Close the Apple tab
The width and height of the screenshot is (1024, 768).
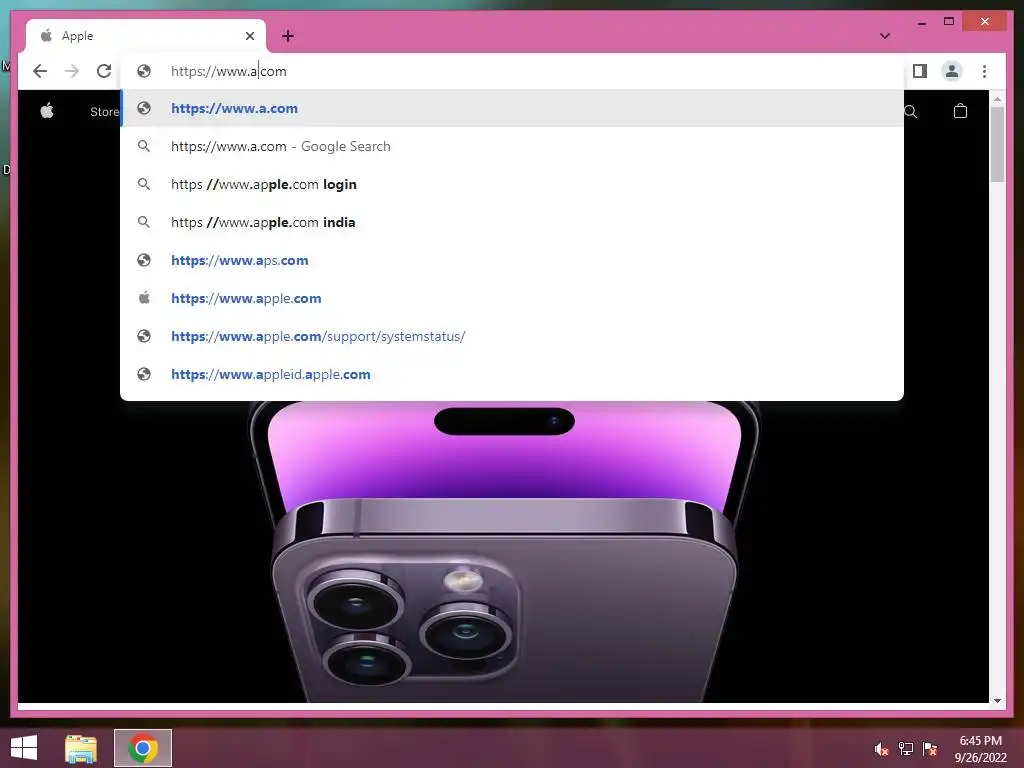(x=250, y=36)
